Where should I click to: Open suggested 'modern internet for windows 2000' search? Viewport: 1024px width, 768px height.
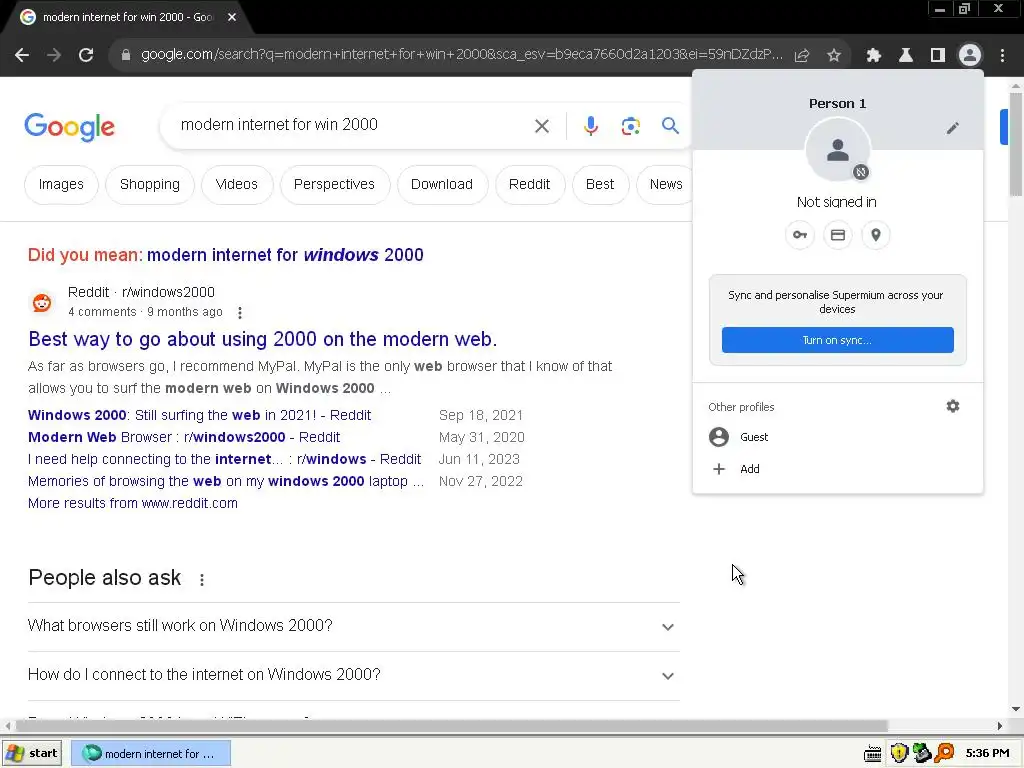(x=285, y=255)
